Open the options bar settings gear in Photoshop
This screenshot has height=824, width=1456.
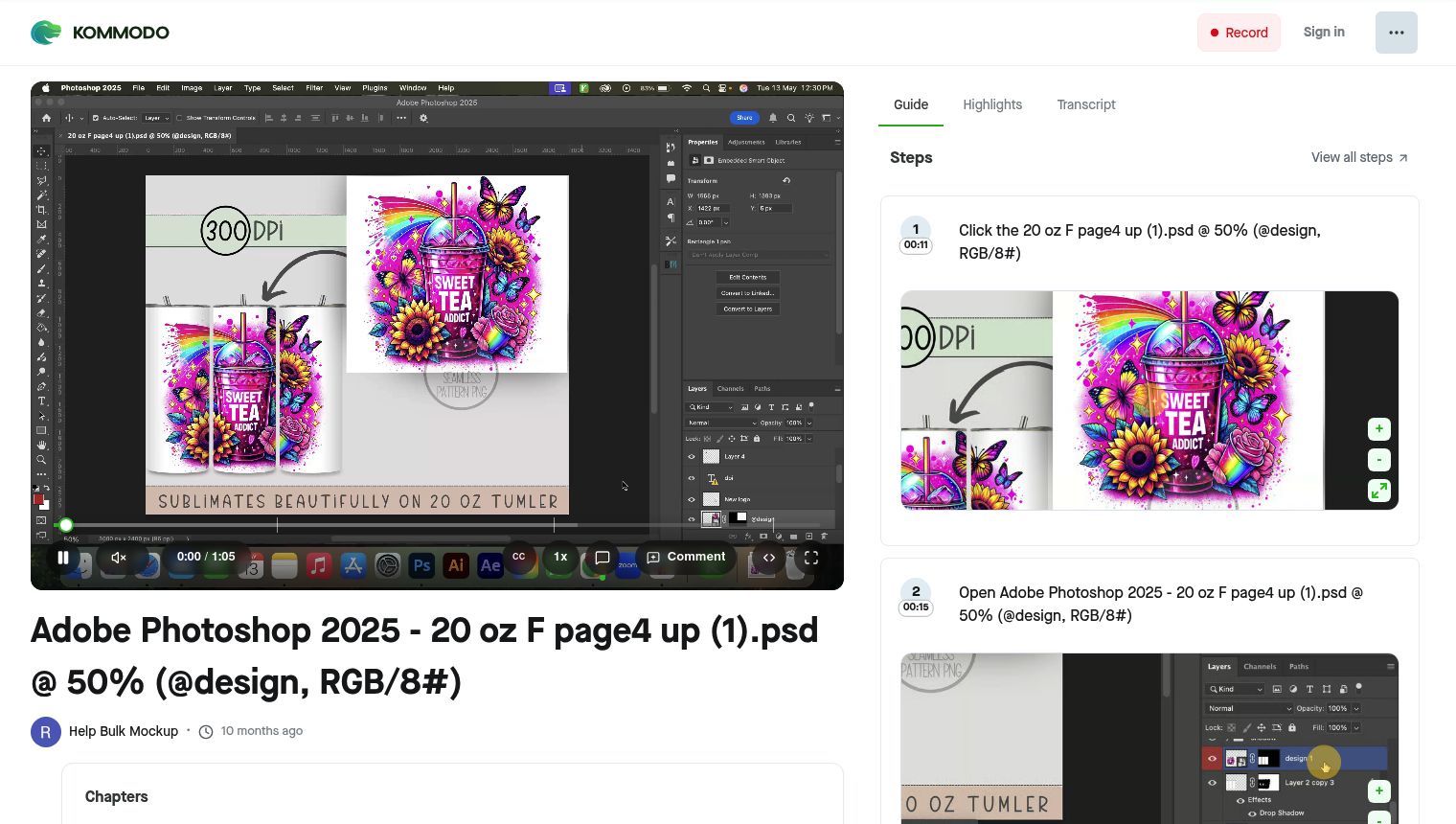pos(423,118)
